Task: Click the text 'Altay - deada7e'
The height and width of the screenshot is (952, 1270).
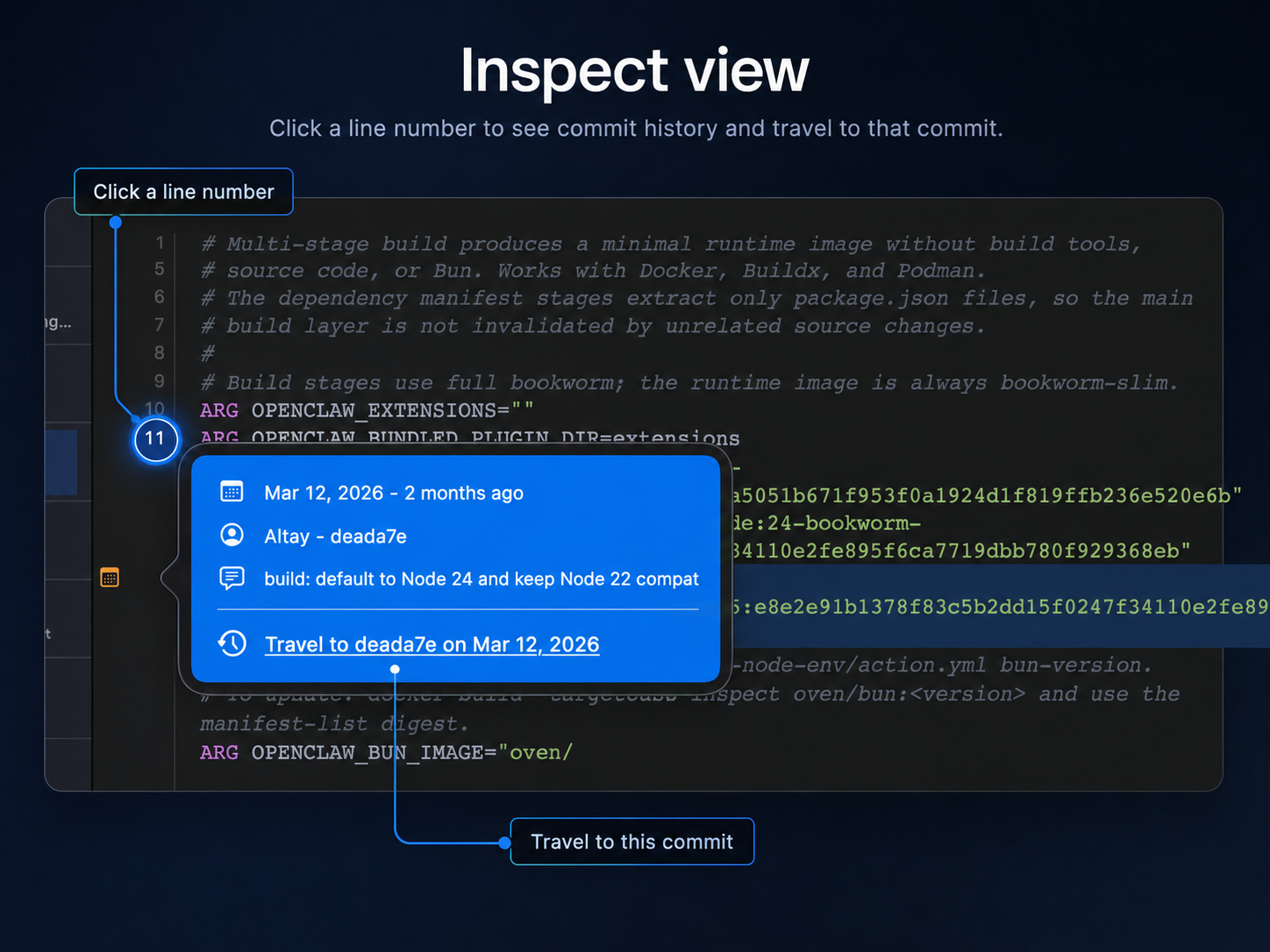Action: pos(335,536)
